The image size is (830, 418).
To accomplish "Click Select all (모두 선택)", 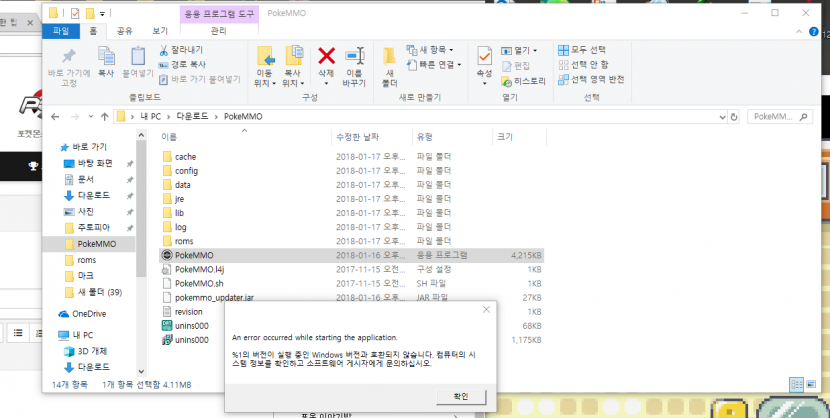I will point(582,50).
